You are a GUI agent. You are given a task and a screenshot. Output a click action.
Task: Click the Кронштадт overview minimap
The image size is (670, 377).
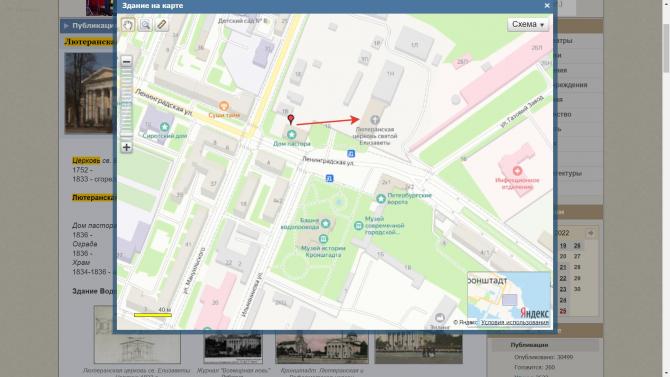(x=508, y=295)
